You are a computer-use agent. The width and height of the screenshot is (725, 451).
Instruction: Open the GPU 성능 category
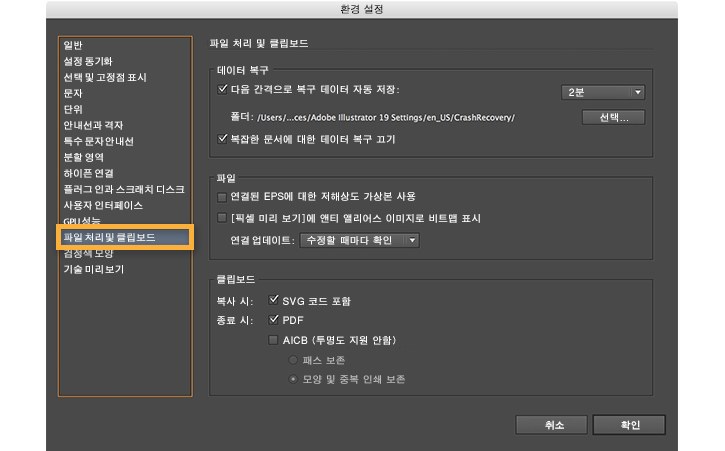click(x=82, y=221)
